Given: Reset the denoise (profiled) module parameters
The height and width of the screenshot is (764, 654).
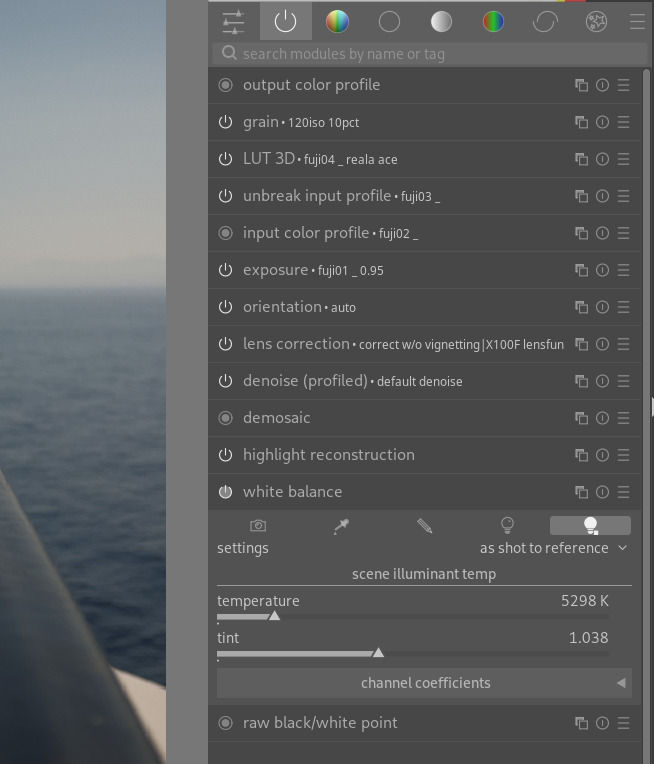Looking at the screenshot, I should (602, 381).
